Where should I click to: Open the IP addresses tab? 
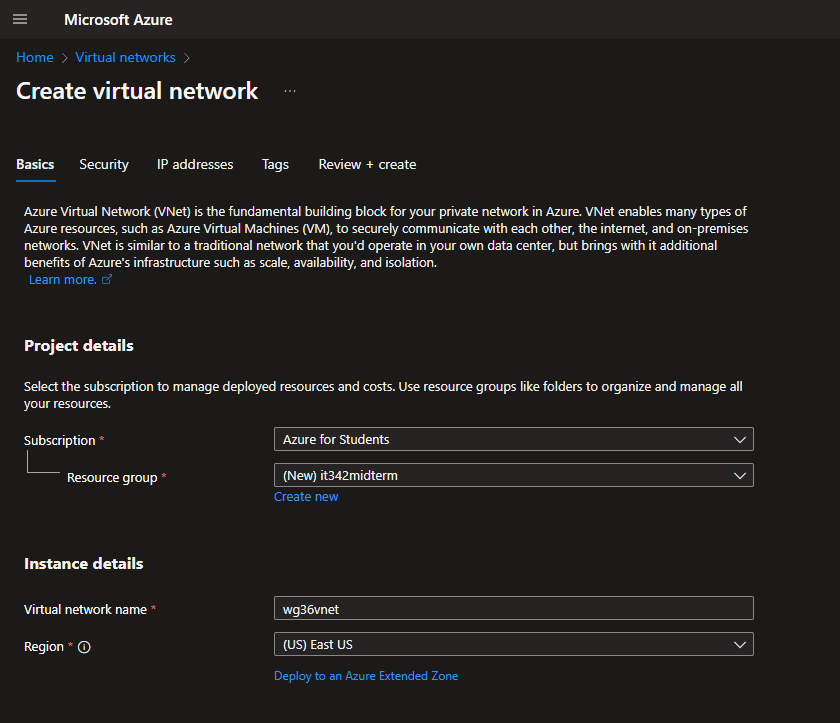(195, 165)
